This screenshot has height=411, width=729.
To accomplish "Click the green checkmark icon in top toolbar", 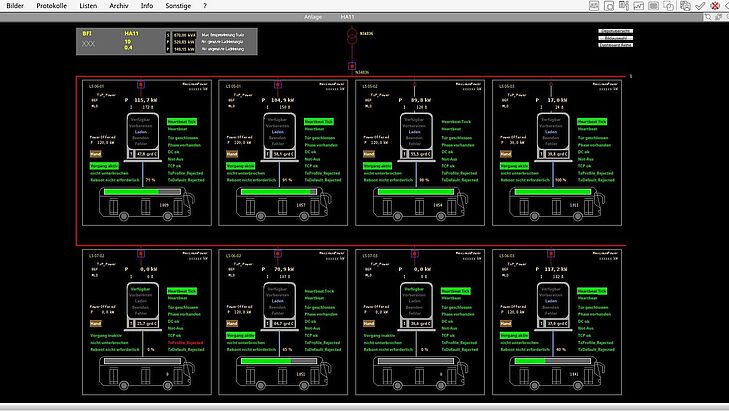I will (x=701, y=5).
